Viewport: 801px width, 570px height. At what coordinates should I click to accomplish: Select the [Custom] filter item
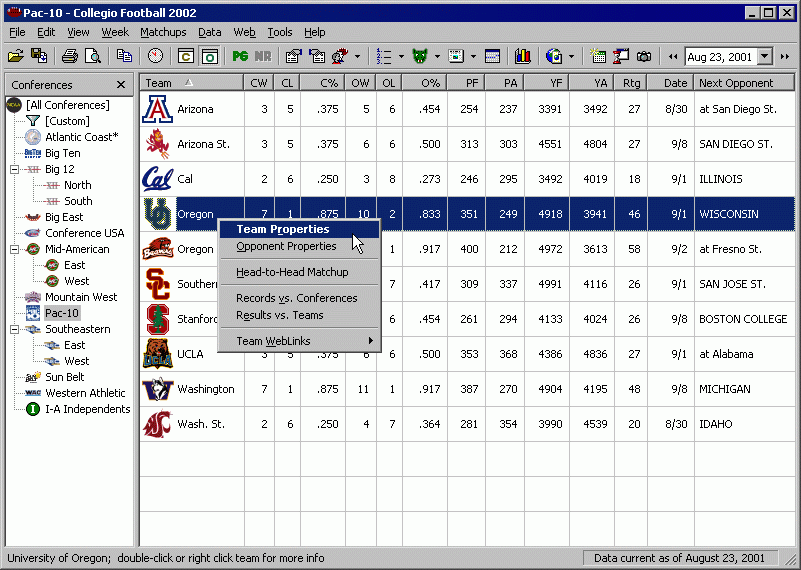(67, 121)
